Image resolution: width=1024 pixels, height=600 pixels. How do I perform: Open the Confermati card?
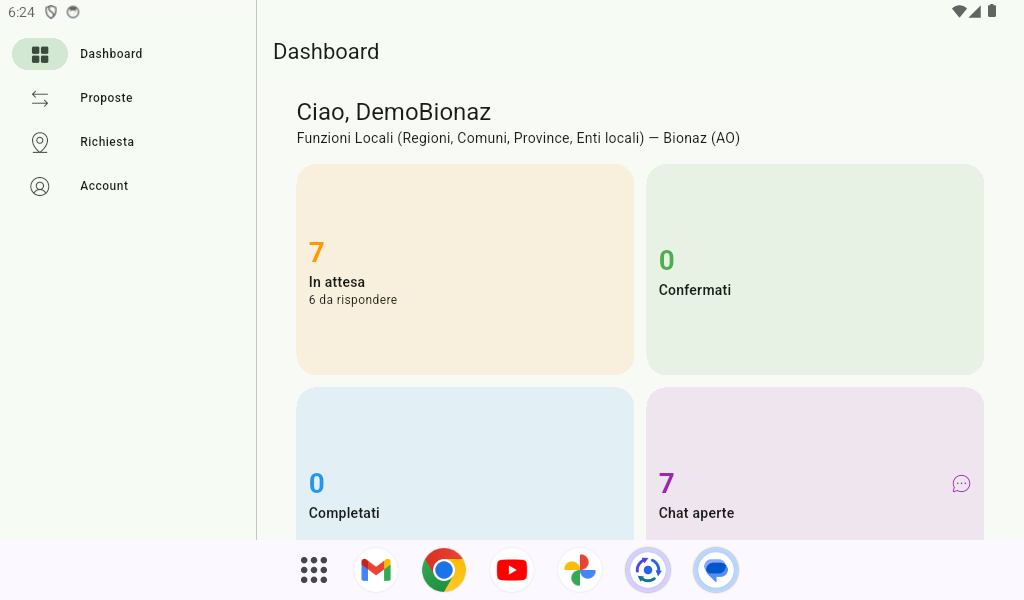[x=815, y=270]
